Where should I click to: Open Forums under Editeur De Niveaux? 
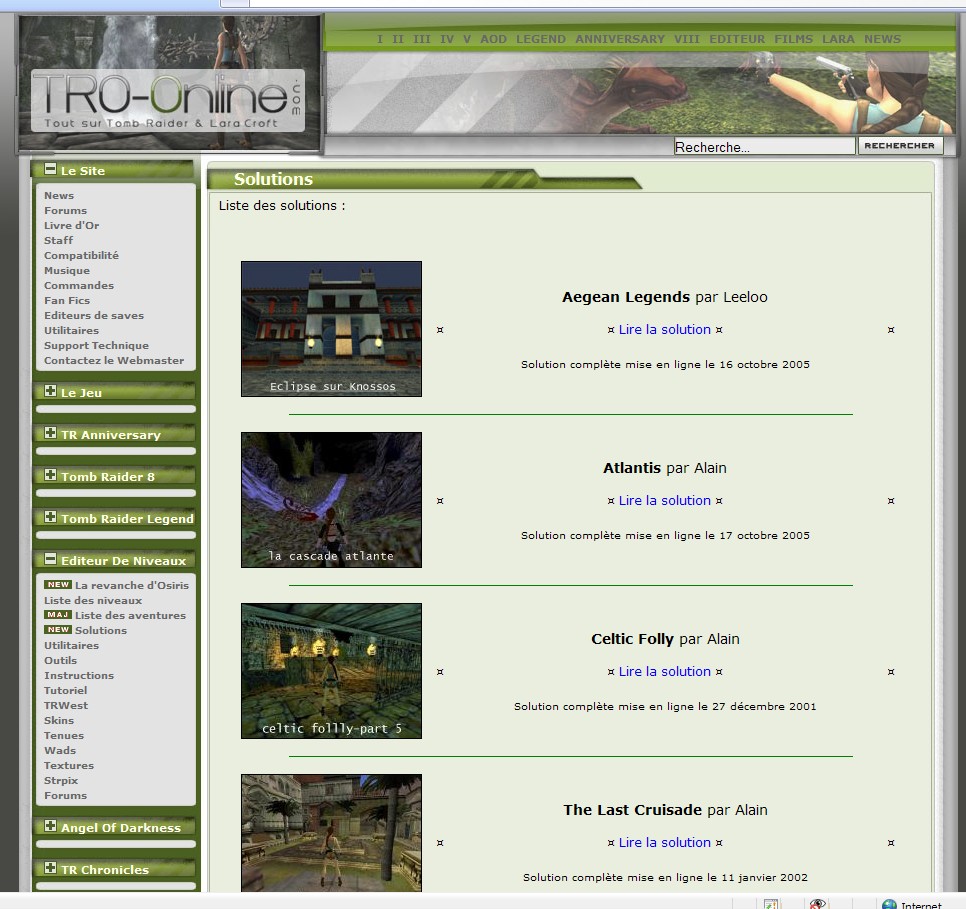tap(65, 795)
